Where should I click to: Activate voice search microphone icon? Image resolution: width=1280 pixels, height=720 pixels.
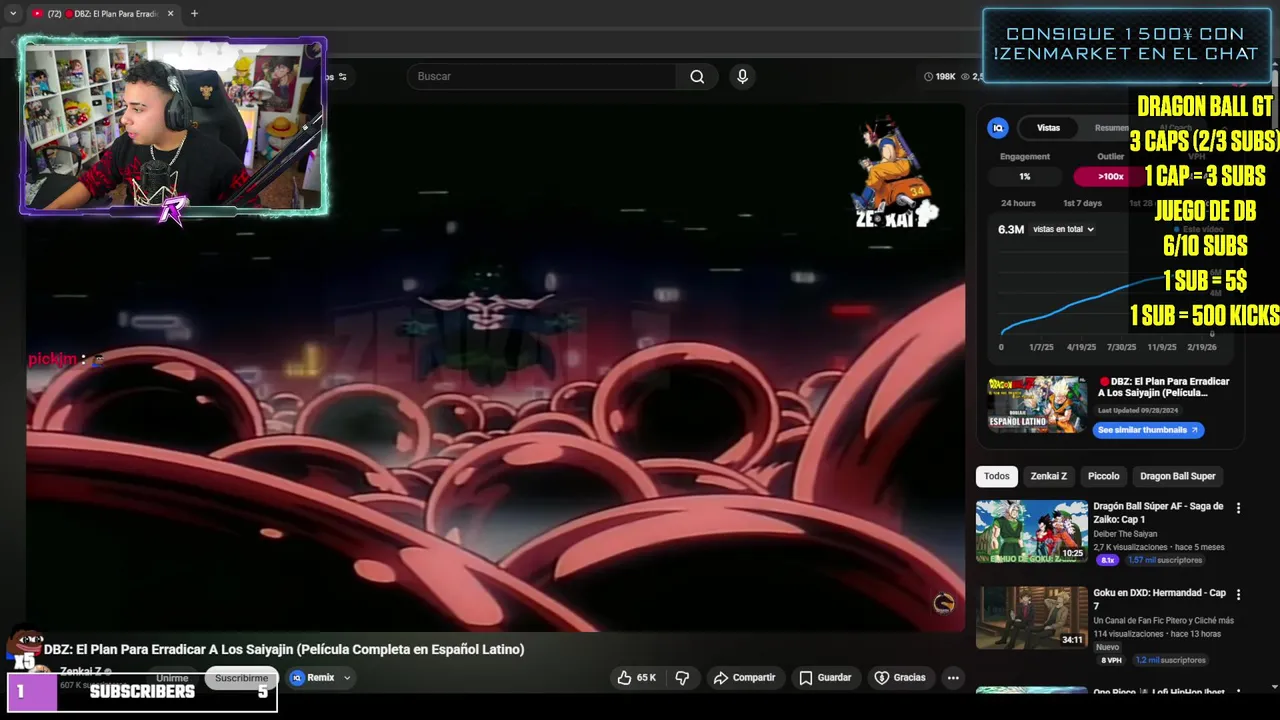[x=742, y=76]
